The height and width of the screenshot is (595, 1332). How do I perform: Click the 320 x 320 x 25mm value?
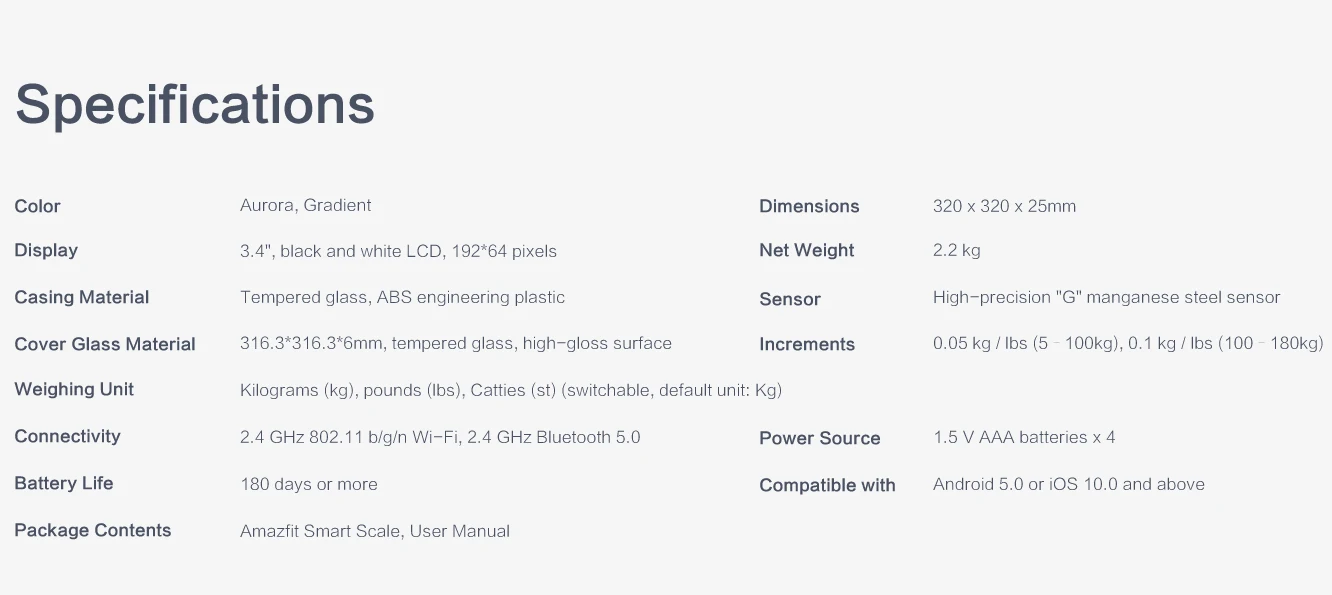pyautogui.click(x=1005, y=206)
